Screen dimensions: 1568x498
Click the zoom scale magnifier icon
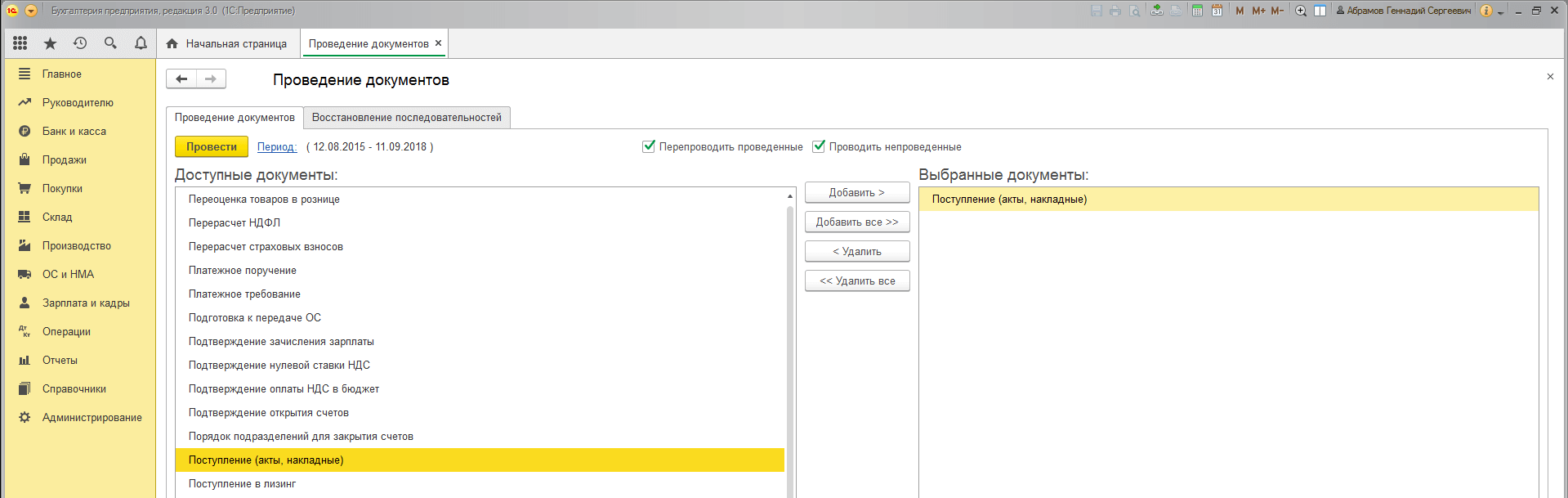pyautogui.click(x=1301, y=11)
